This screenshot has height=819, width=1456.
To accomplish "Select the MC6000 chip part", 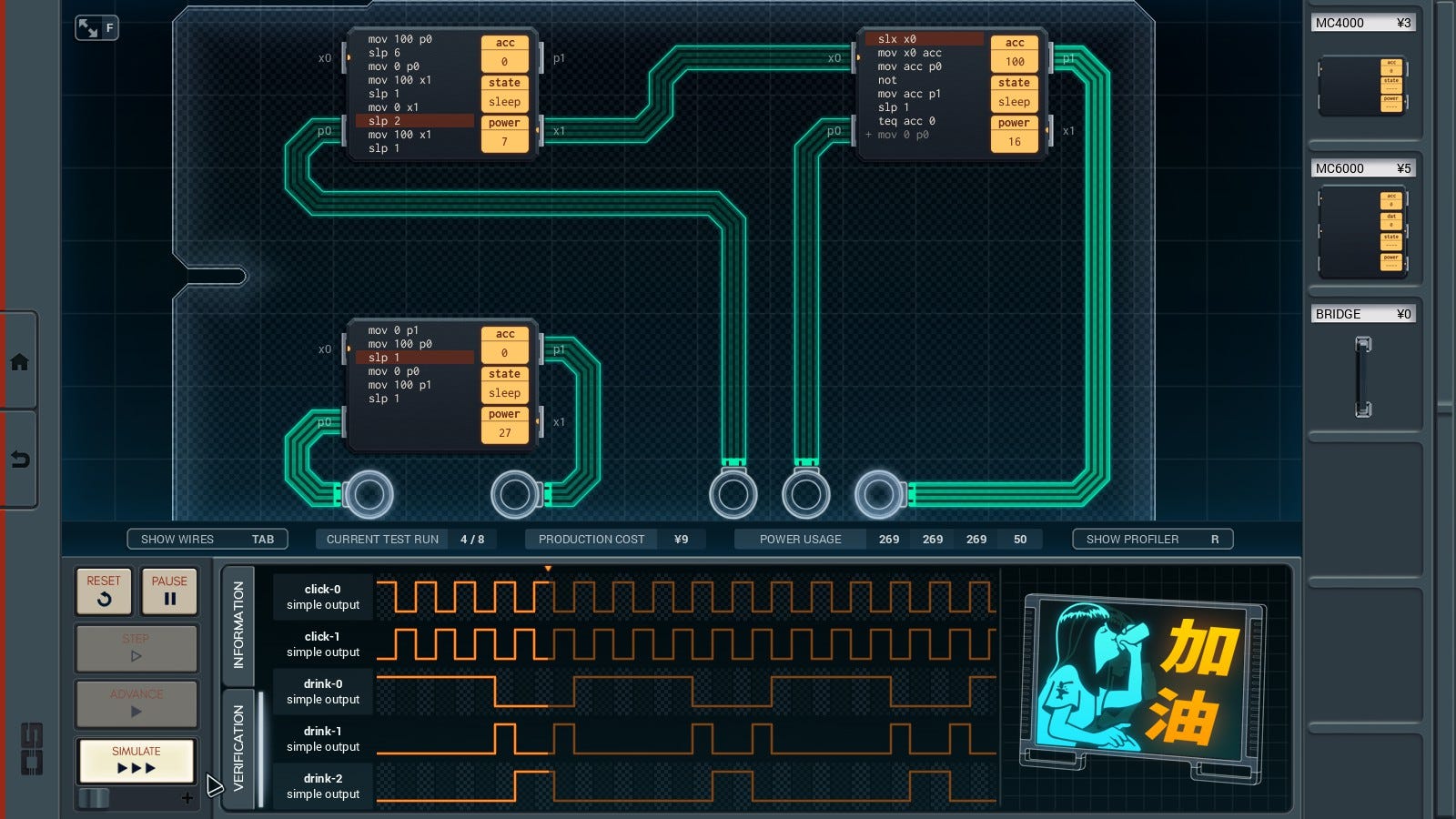I will [x=1362, y=233].
